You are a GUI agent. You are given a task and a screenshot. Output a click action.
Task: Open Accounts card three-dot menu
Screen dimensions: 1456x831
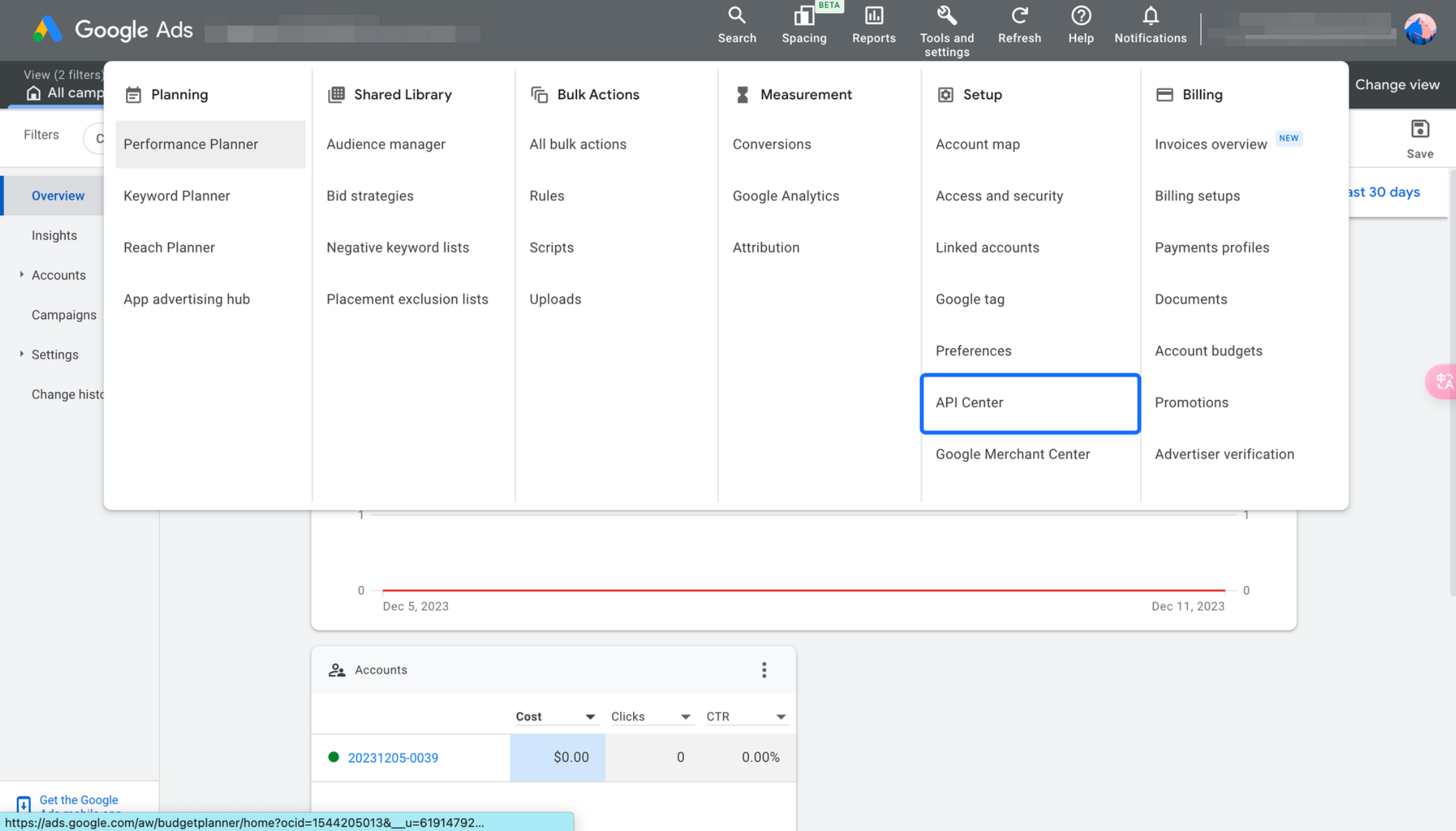(764, 670)
